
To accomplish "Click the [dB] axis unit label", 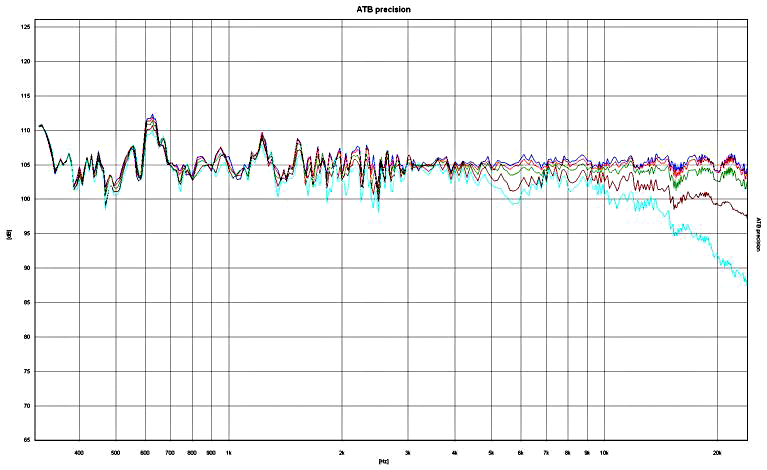I will [9, 235].
